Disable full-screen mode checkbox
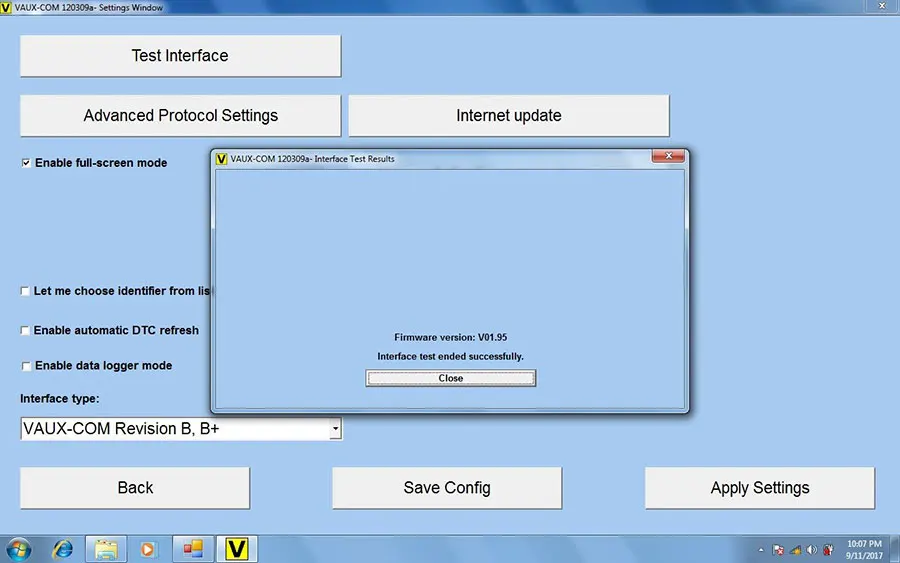Viewport: 900px width, 563px height. pyautogui.click(x=26, y=163)
